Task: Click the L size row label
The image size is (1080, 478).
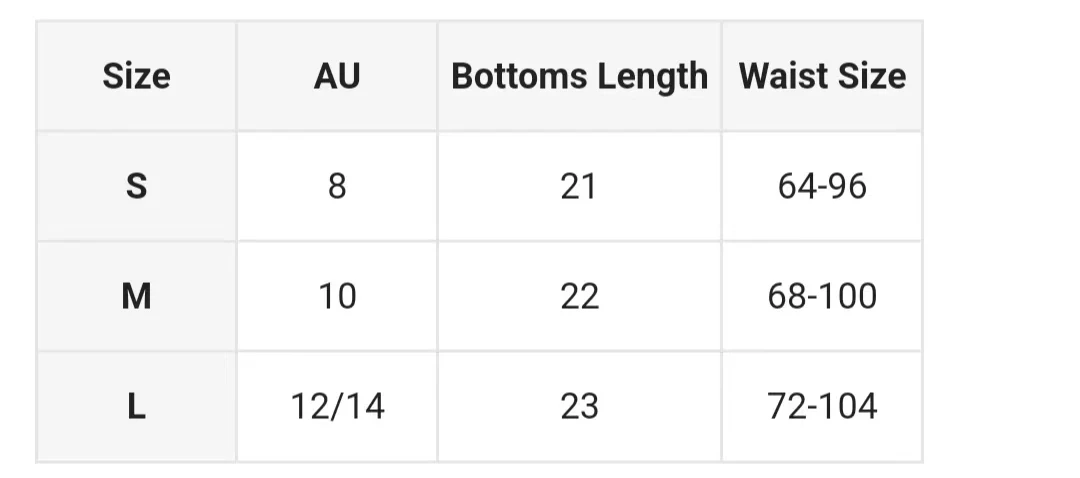Action: tap(136, 406)
